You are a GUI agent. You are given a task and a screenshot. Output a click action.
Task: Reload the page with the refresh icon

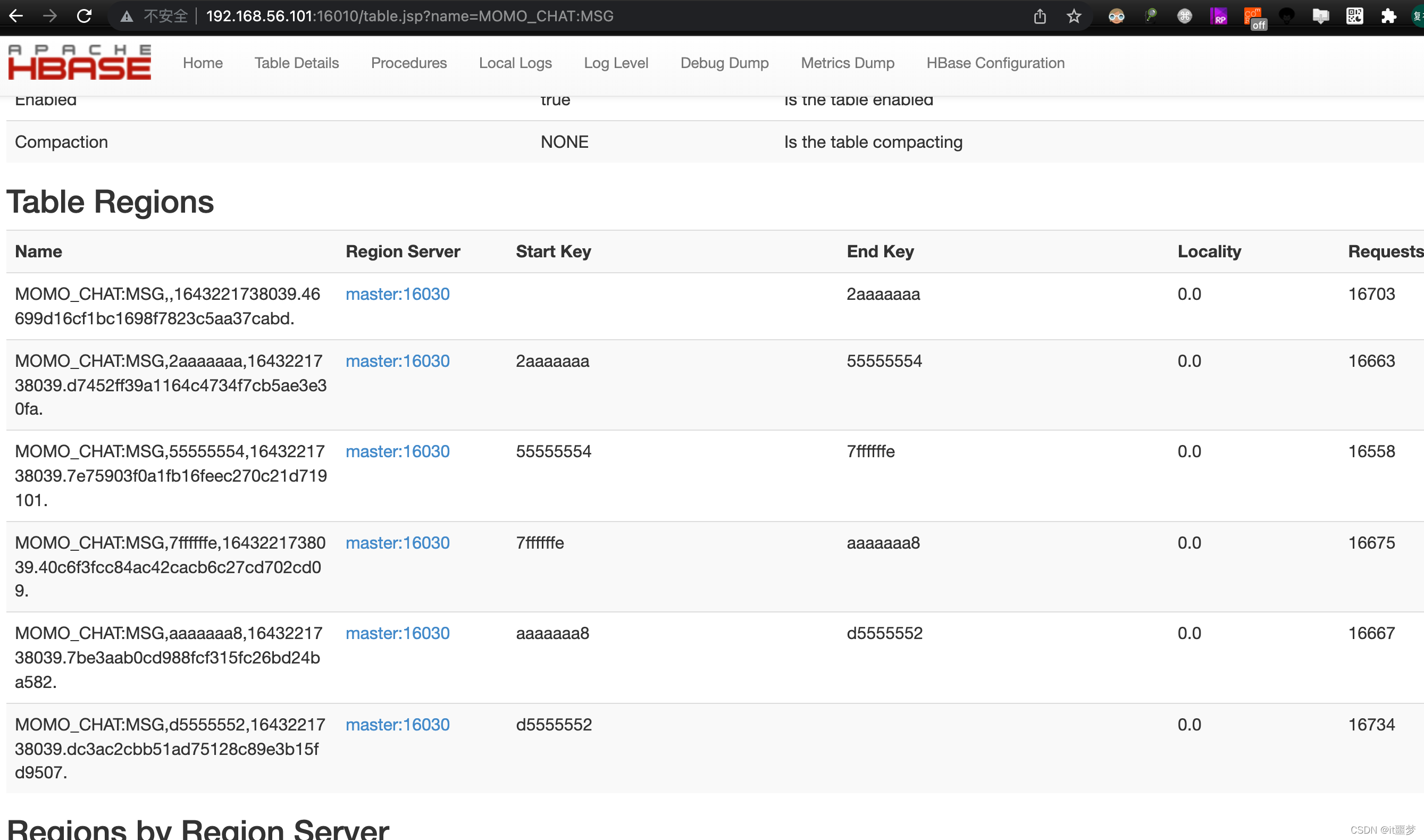[84, 16]
